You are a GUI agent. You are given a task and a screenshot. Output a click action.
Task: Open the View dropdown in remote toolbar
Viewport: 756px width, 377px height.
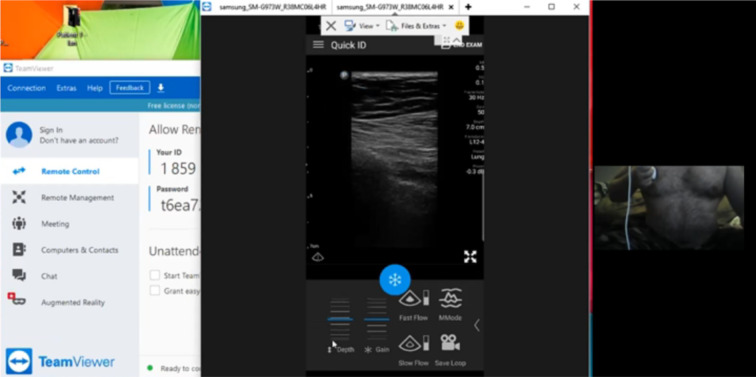(x=362, y=26)
